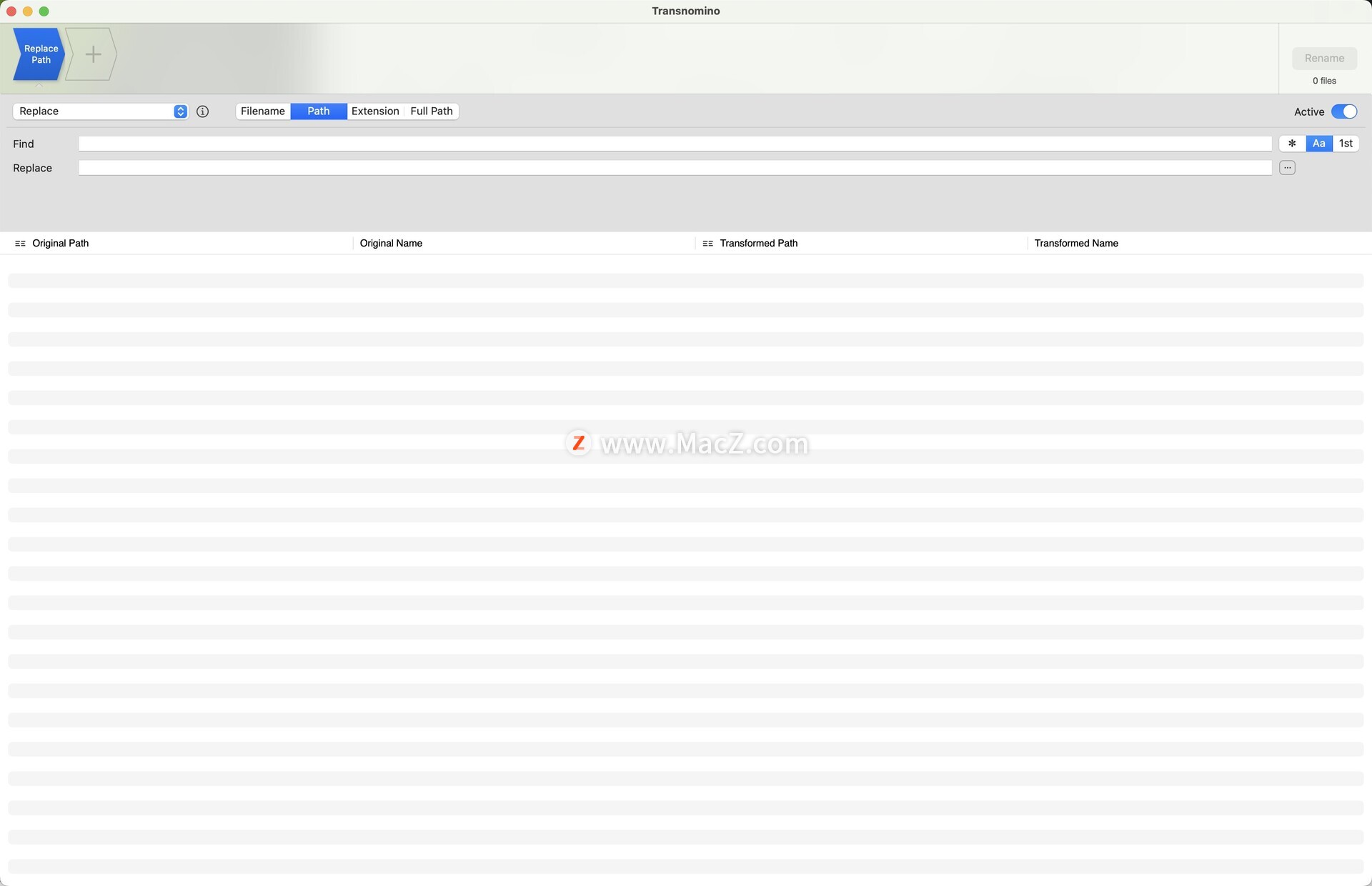Switch scope to Full Path

click(x=432, y=111)
